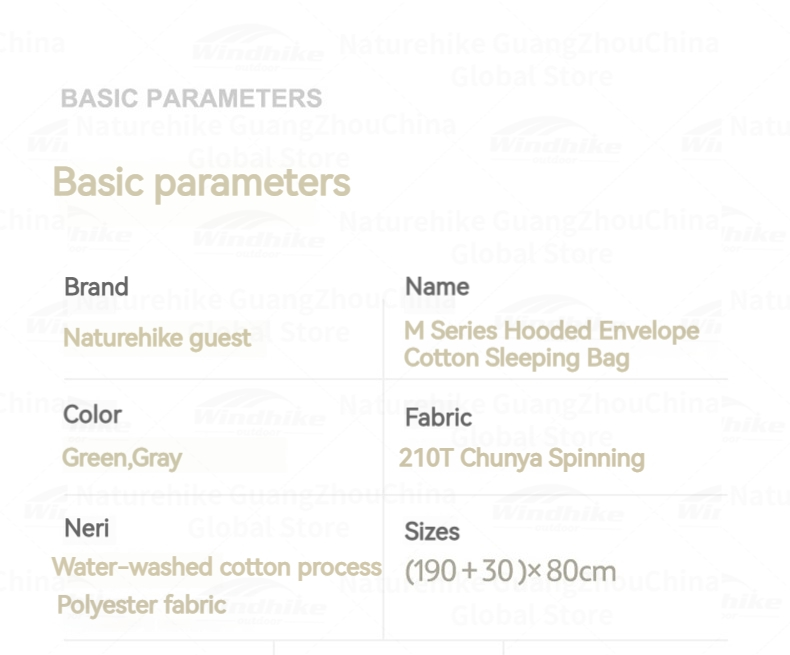Click the BASIC PARAMETERS gray heading
This screenshot has width=790, height=655.
point(191,98)
